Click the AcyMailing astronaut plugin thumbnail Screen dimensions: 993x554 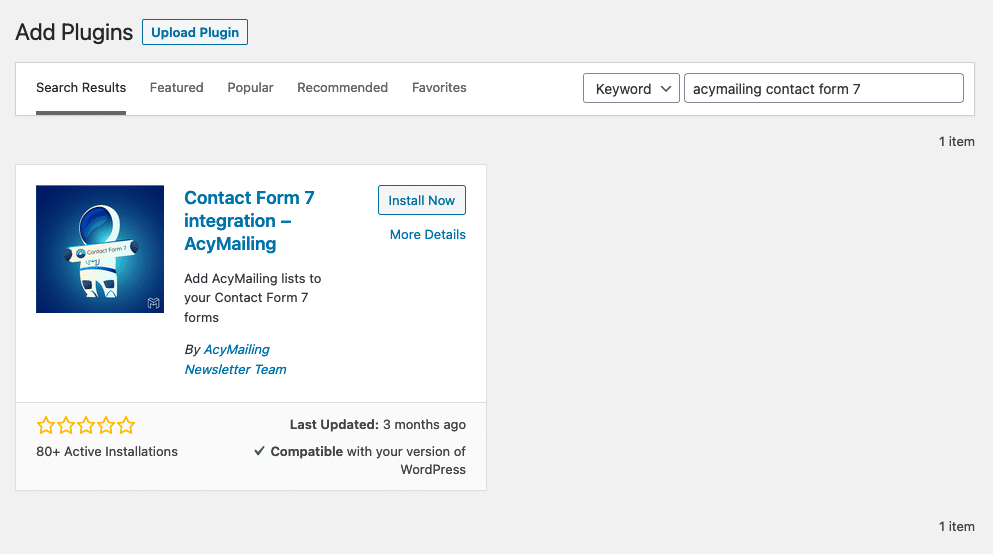[100, 249]
